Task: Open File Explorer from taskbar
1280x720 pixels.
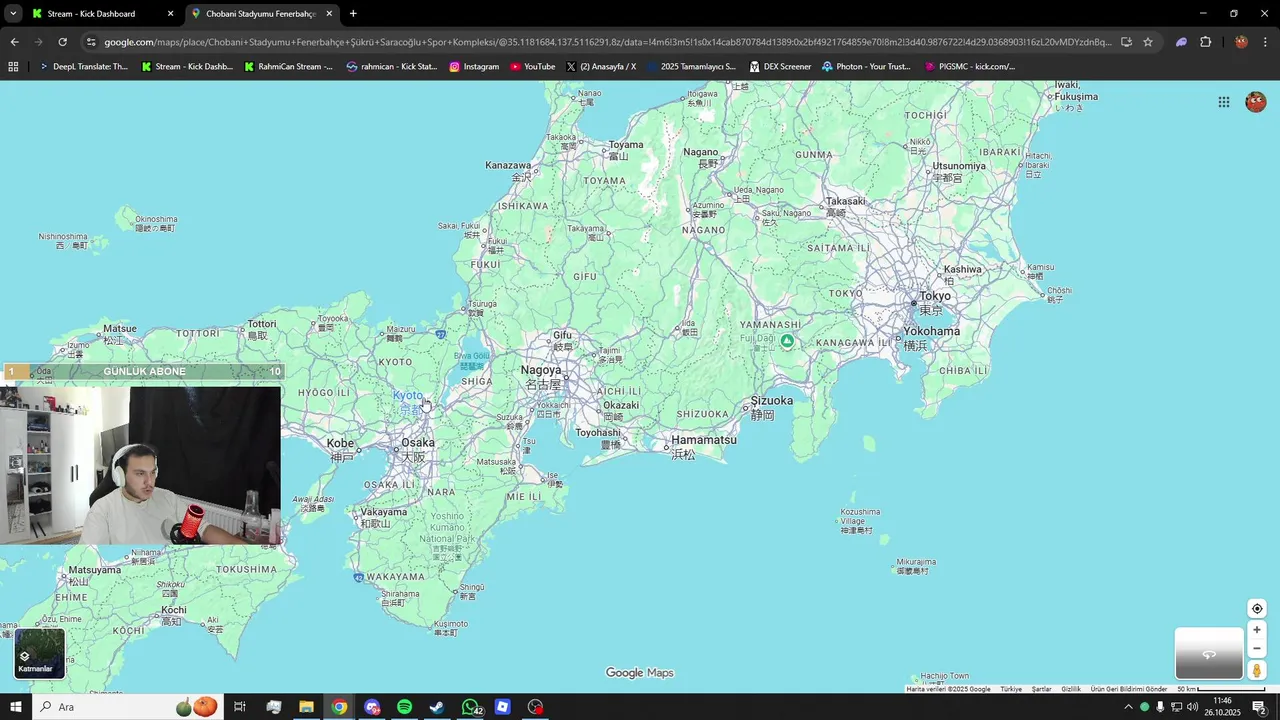Action: click(306, 707)
